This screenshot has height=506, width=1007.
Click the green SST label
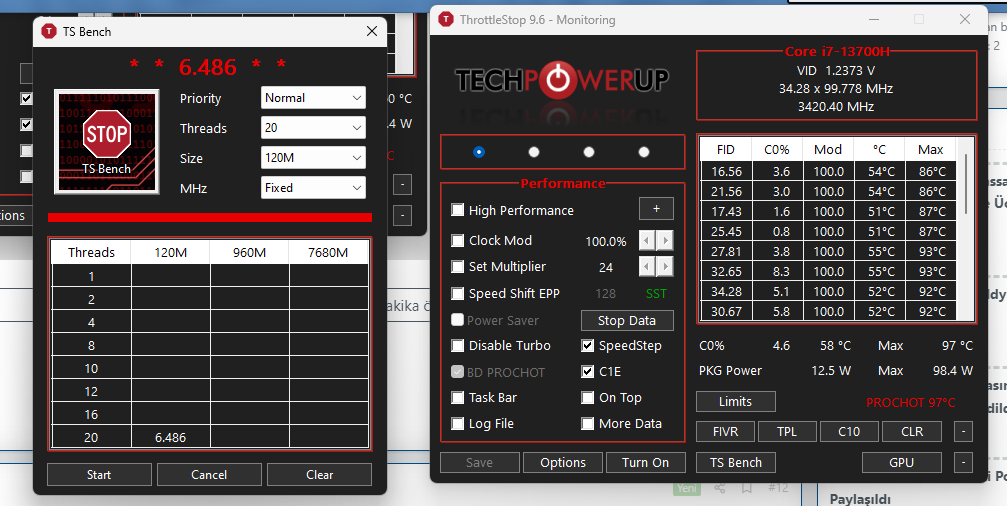pyautogui.click(x=656, y=293)
